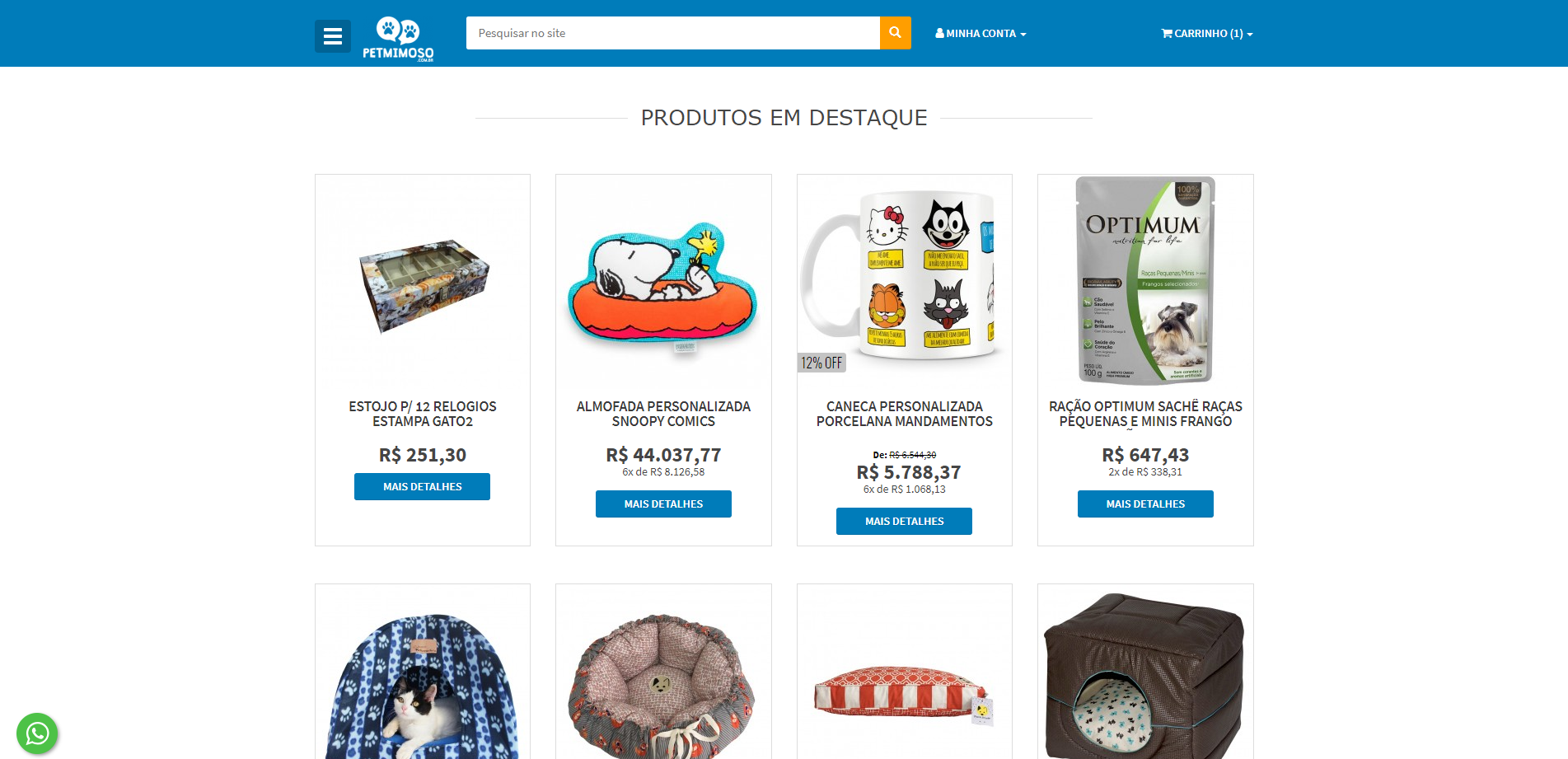Screen dimensions: 1568x759
Task: Click the PetMimoso logo
Action: pos(398,38)
